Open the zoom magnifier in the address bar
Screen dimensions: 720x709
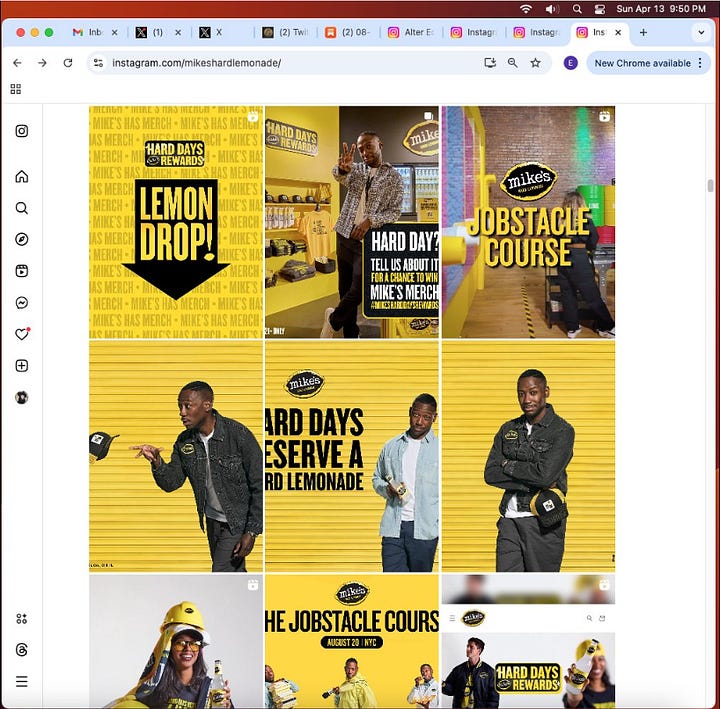[x=513, y=63]
